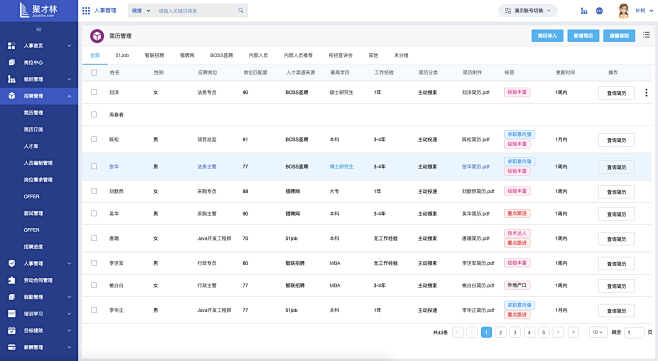
Task: Go to the previous page arrow
Action: 472,332
